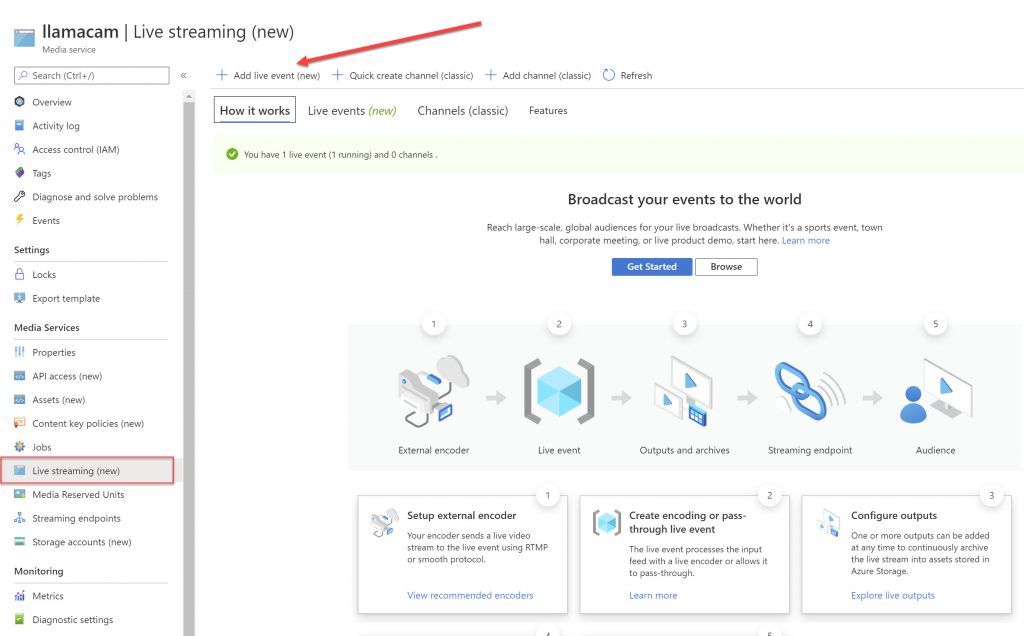This screenshot has height=636, width=1024.
Task: Click the Tags icon
Action: tap(20, 173)
